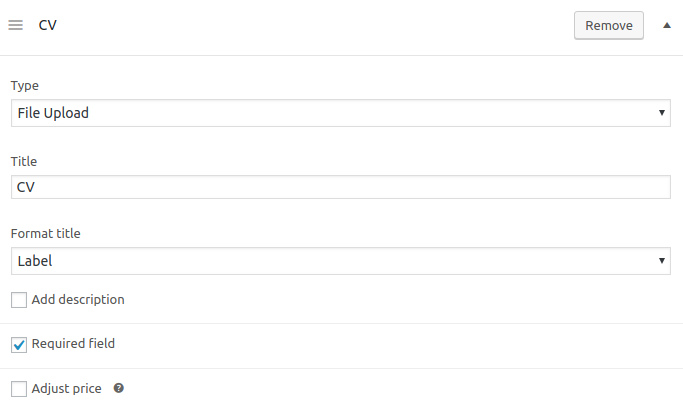Enable the Adjust price checkbox
683x404 pixels.
tap(19, 389)
